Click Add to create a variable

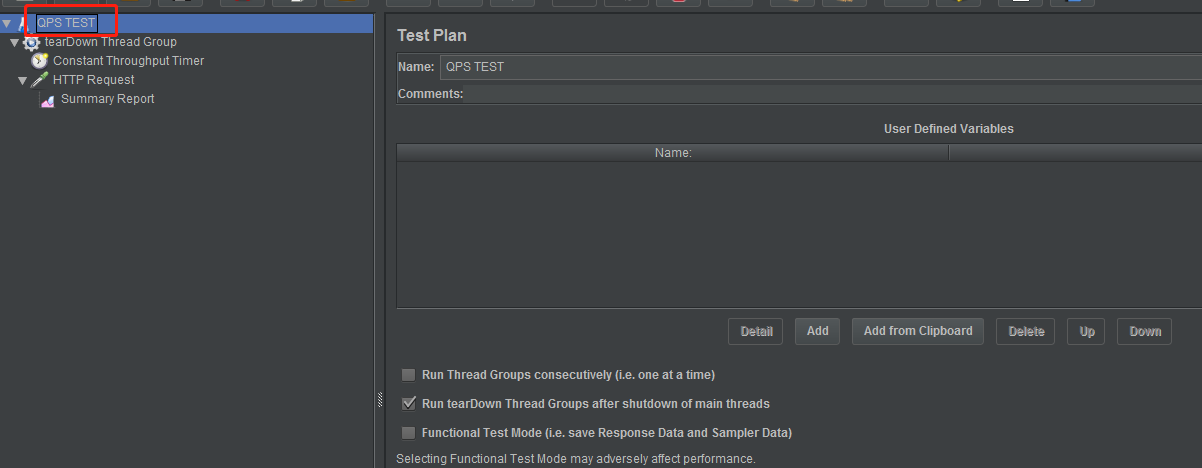(x=817, y=331)
